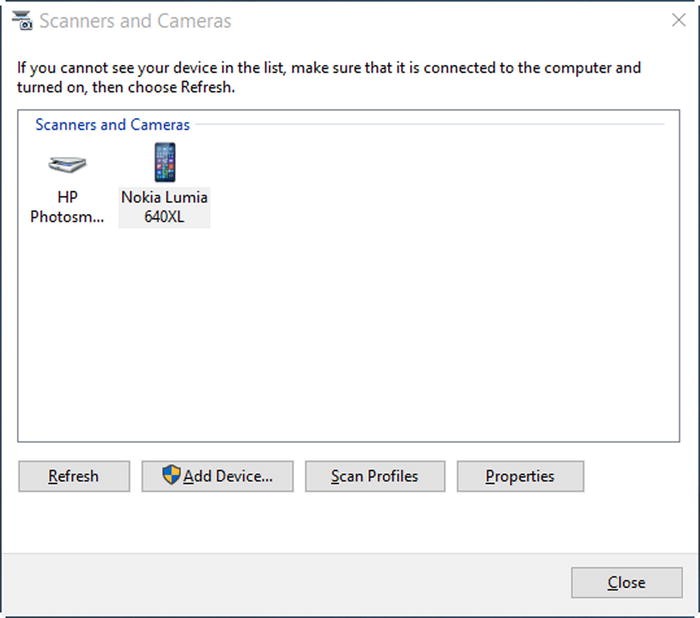Select the HP Photosmart scanner icon
The height and width of the screenshot is (618, 700).
pos(67,164)
